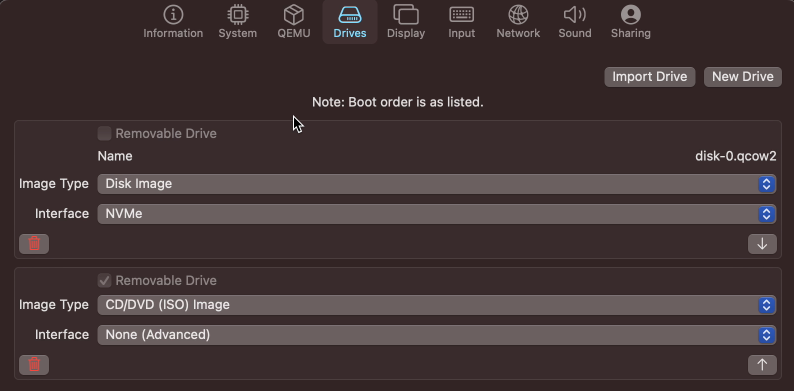This screenshot has height=391, width=794.
Task: Open the Information settings tab
Action: [173, 23]
